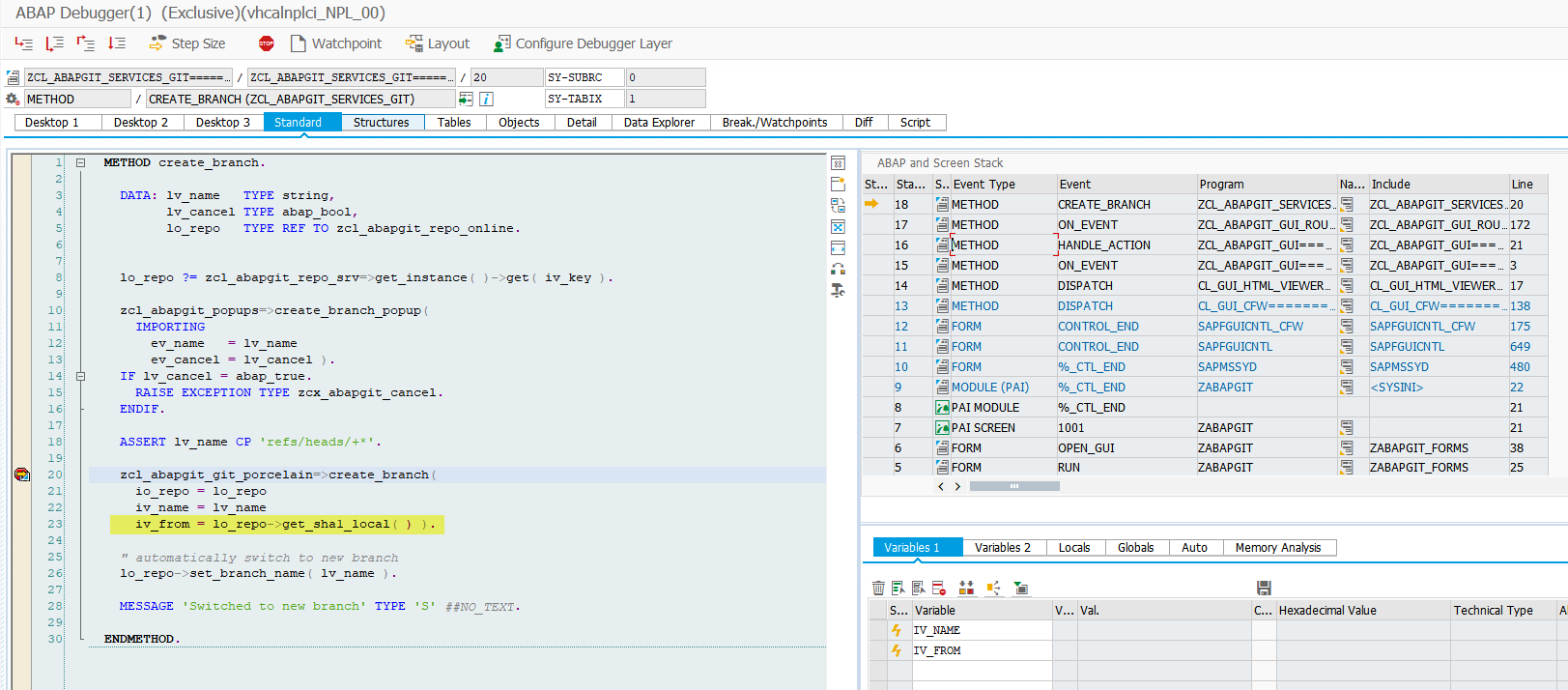Click the left scroll arrow of stack table
Image resolution: width=1568 pixels, height=690 pixels.
pos(941,487)
